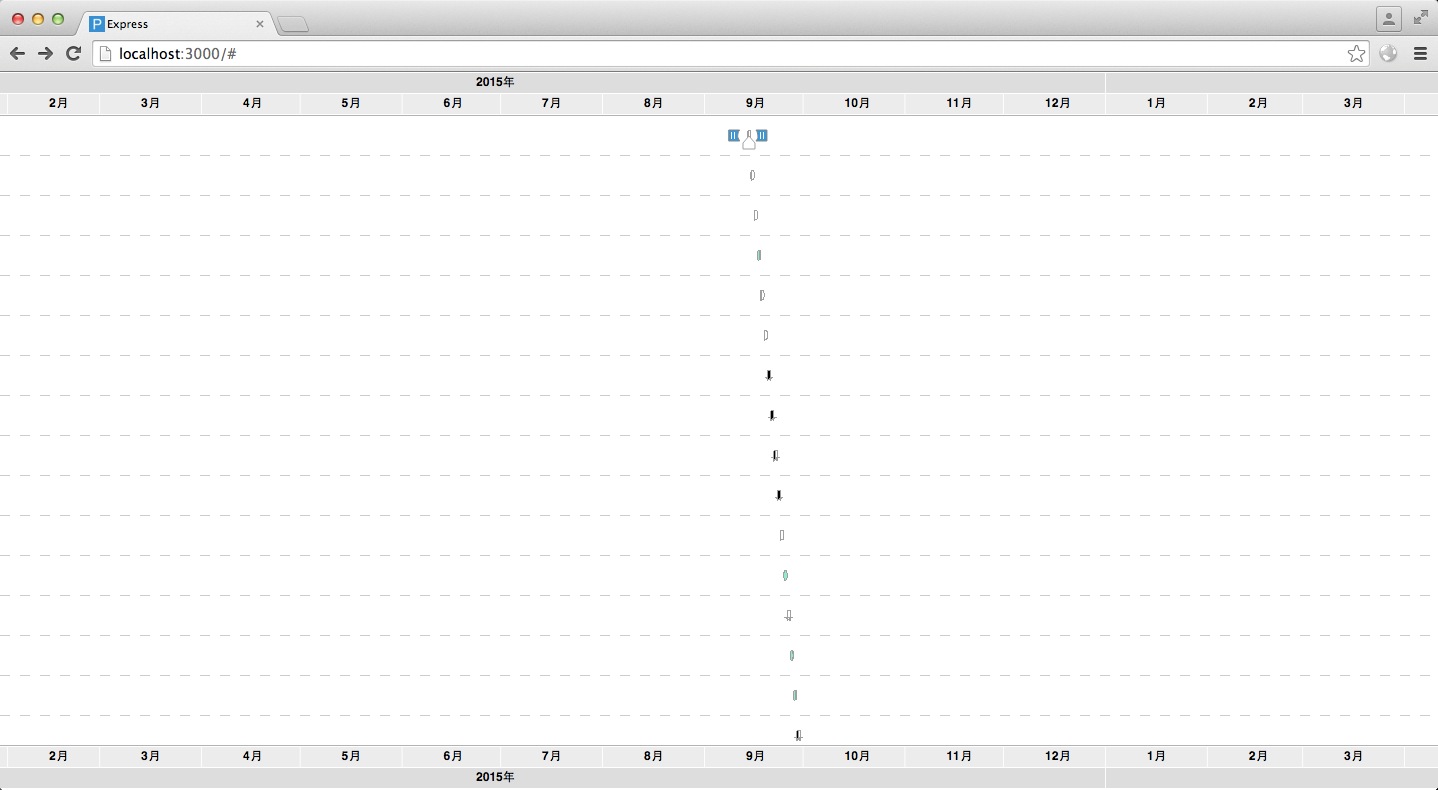
Task: Open the globe extension icon beside the star
Action: click(1388, 54)
